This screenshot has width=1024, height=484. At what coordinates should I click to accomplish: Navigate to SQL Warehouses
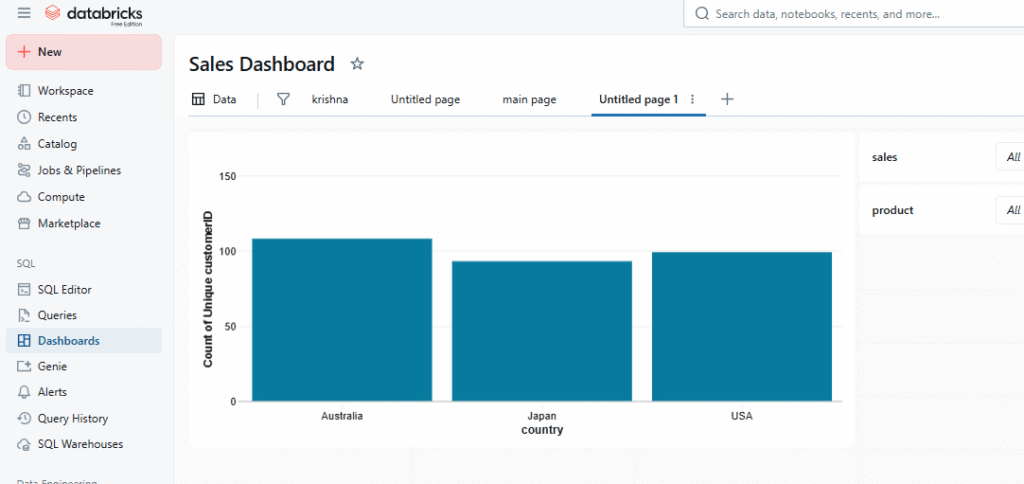pos(80,444)
